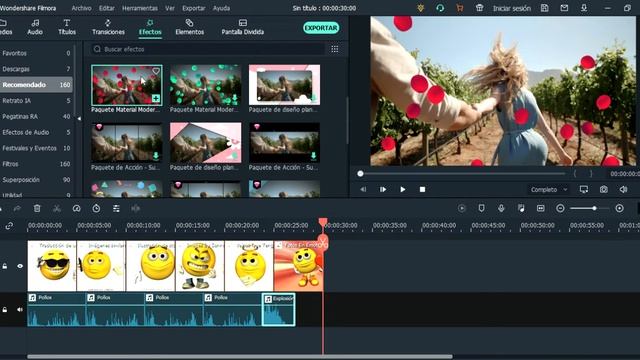The height and width of the screenshot is (360, 640).
Task: Step back one frame in preview
Action: (363, 189)
